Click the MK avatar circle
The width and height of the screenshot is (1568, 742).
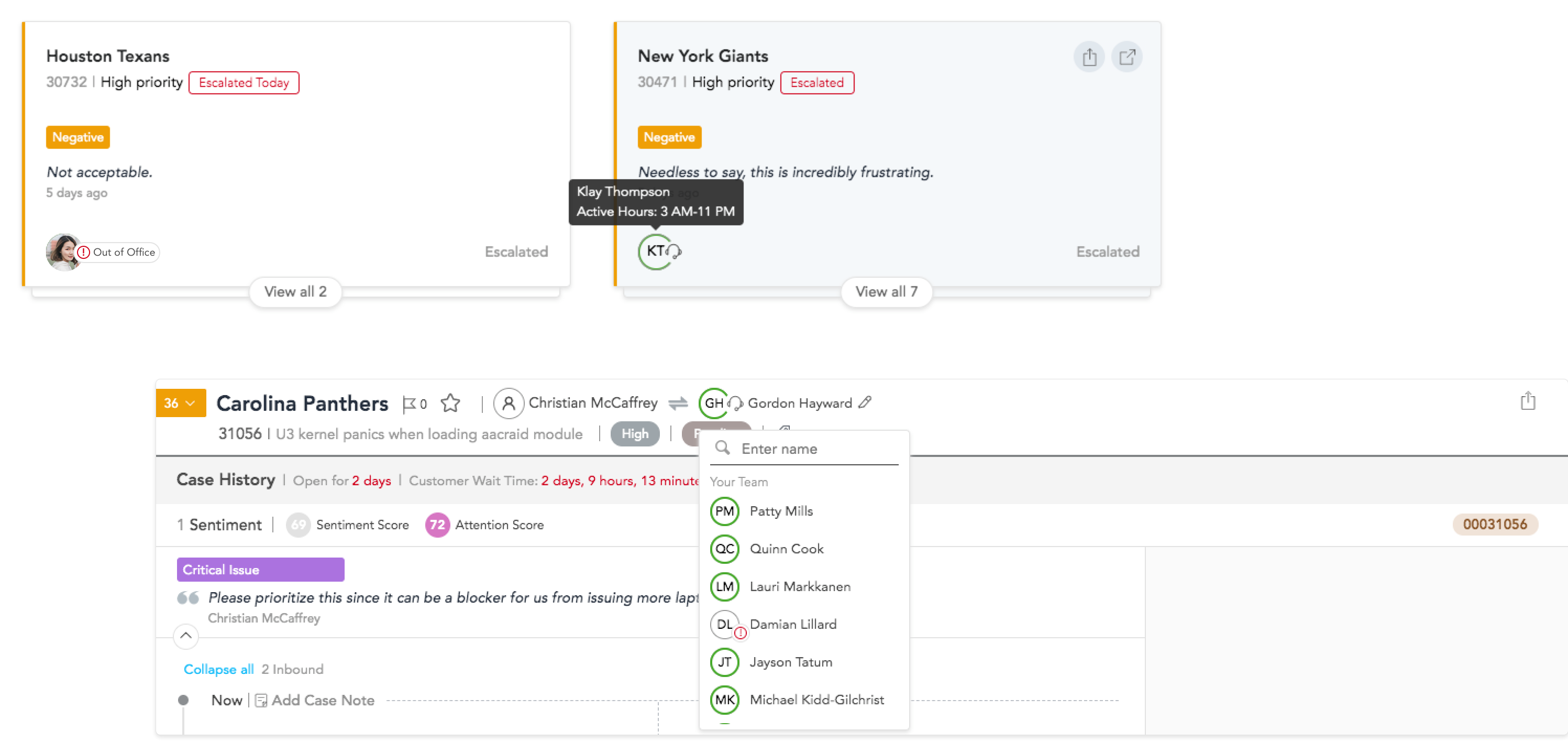click(724, 700)
